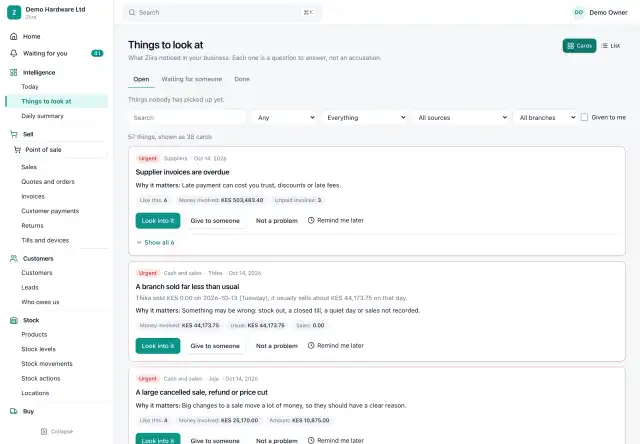The height and width of the screenshot is (444, 640).
Task: Click Not a problem on Supplier invoices card
Action: 277,221
